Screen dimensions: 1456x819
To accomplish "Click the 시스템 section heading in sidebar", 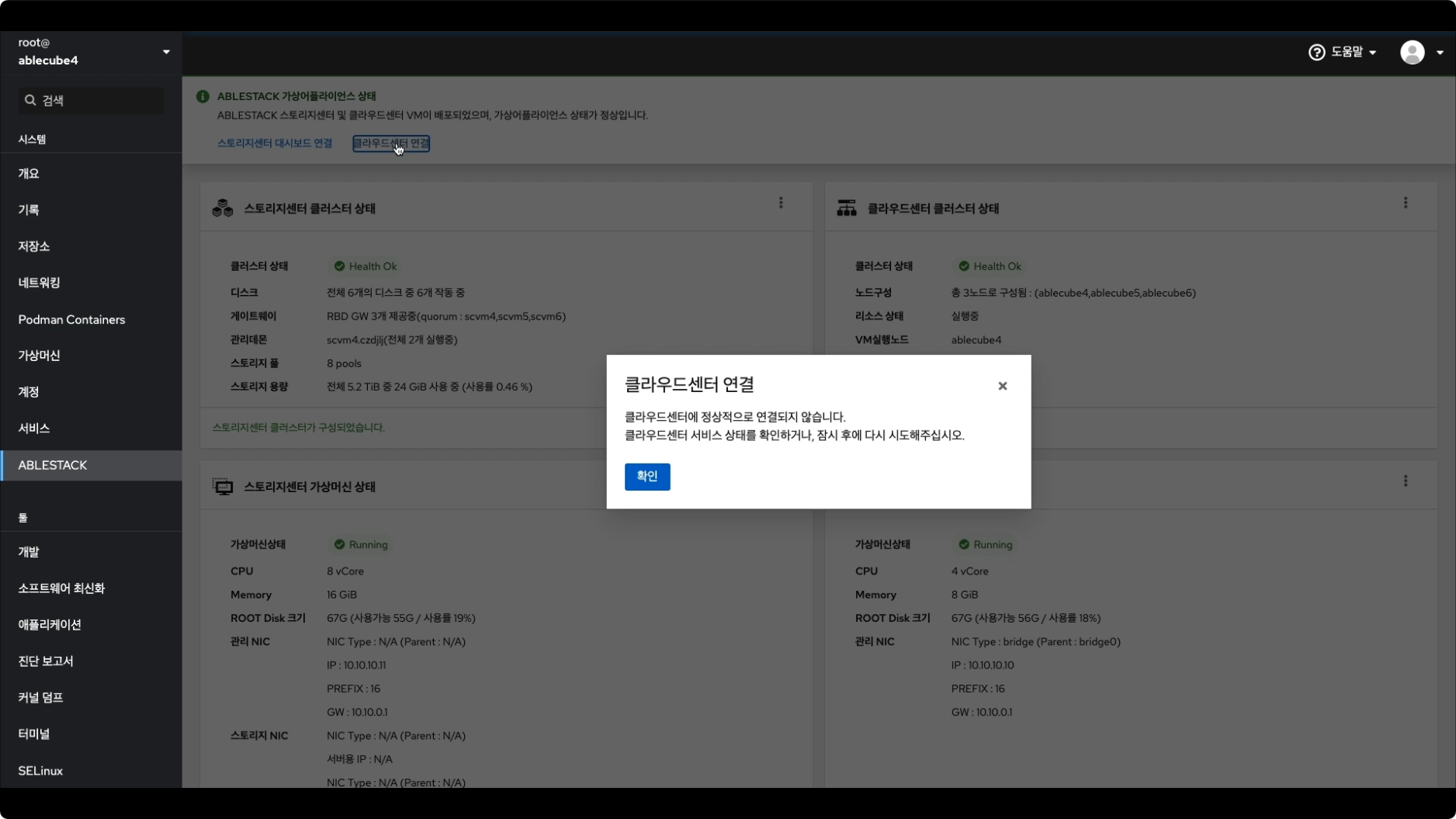I will (x=32, y=139).
